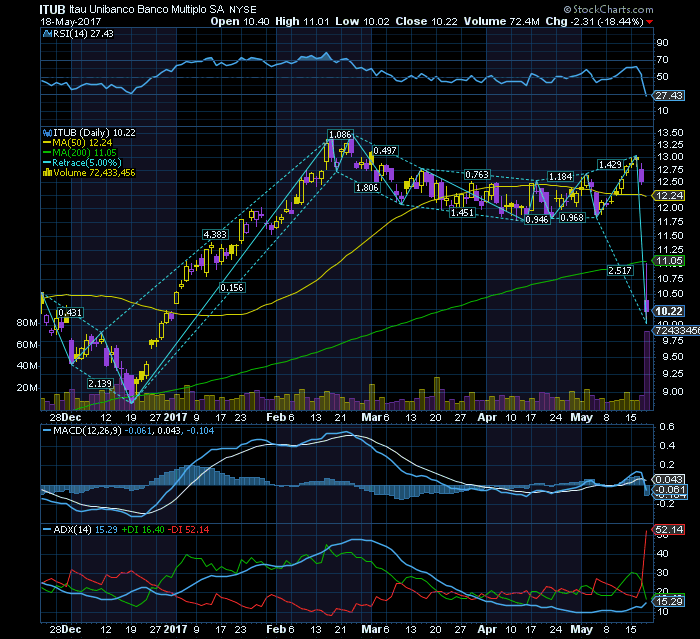Click the date 18-May-2017
This screenshot has width=700, height=639.
coord(71,21)
